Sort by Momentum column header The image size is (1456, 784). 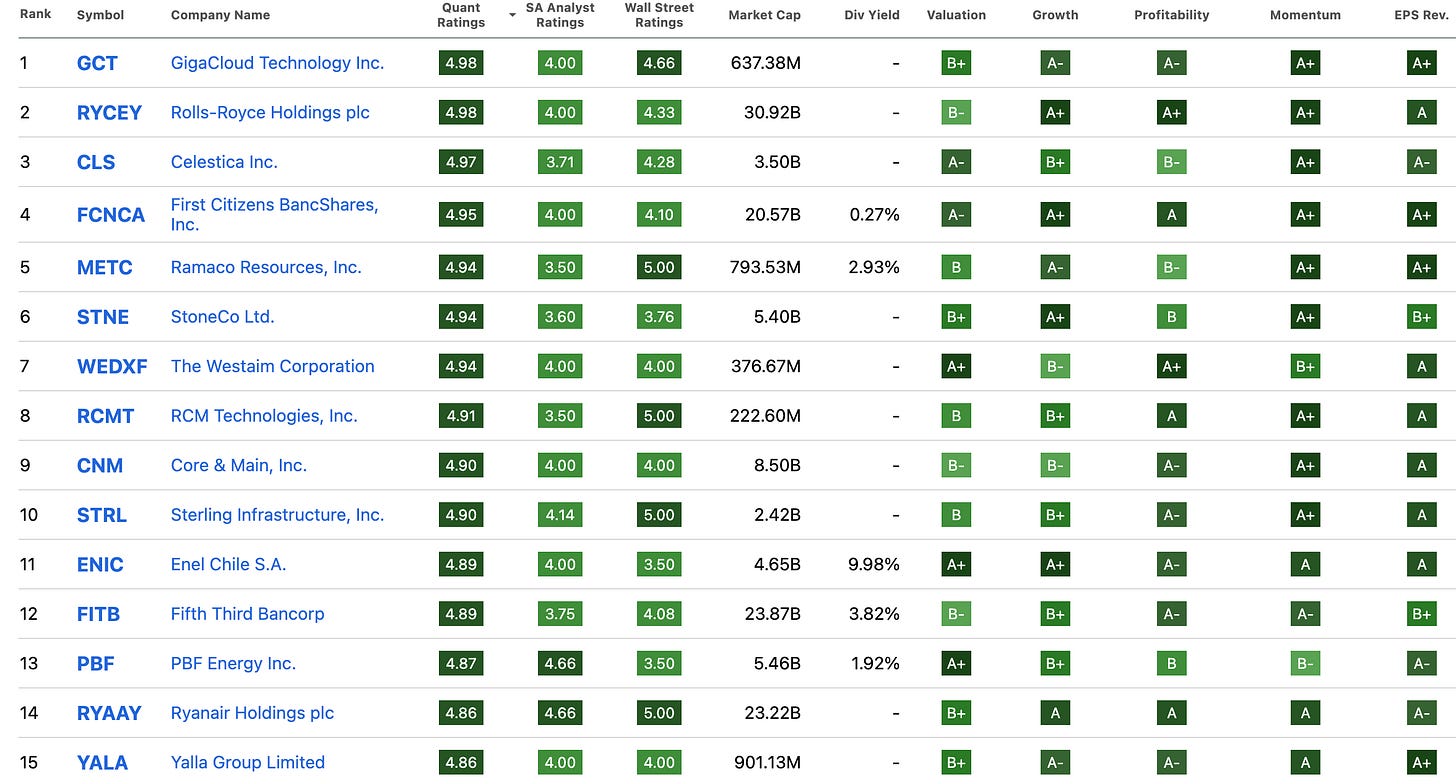tap(1305, 15)
